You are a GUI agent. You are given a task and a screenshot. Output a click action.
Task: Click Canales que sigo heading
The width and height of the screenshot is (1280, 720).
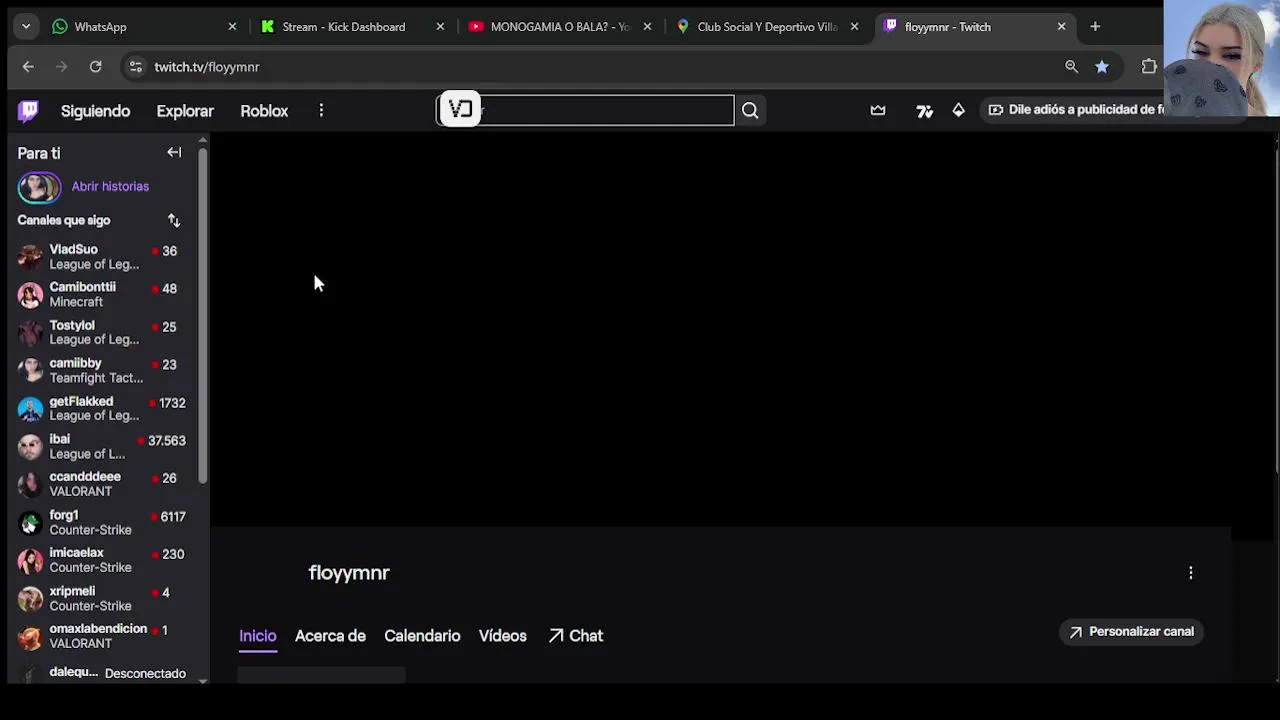[64, 220]
